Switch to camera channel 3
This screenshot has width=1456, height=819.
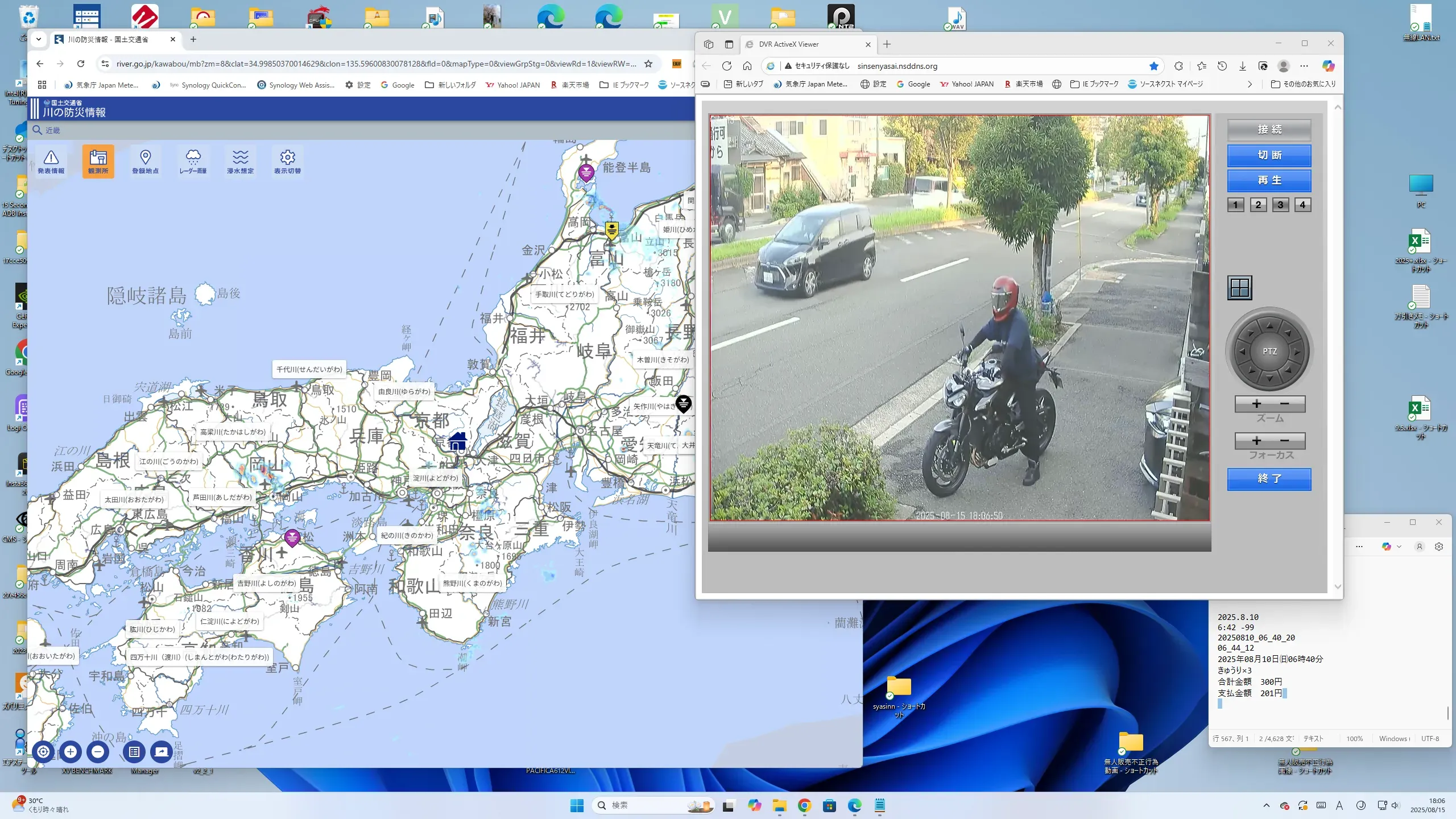[x=1280, y=205]
